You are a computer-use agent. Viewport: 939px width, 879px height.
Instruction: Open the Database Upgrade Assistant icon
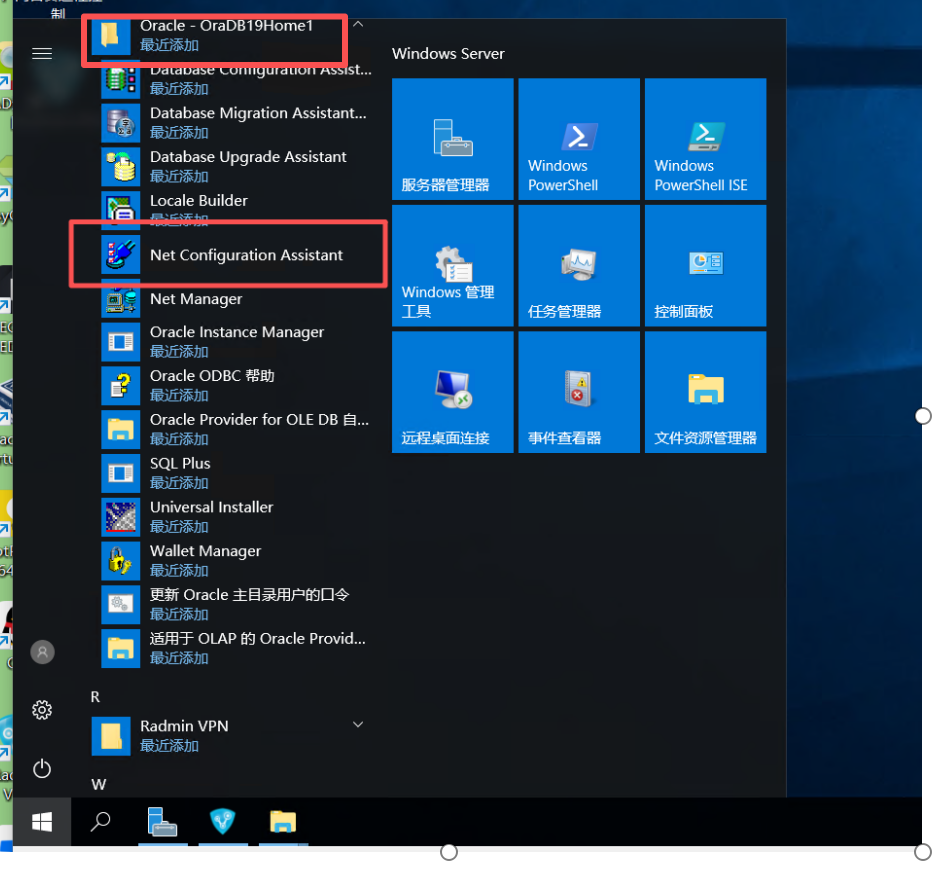point(120,166)
